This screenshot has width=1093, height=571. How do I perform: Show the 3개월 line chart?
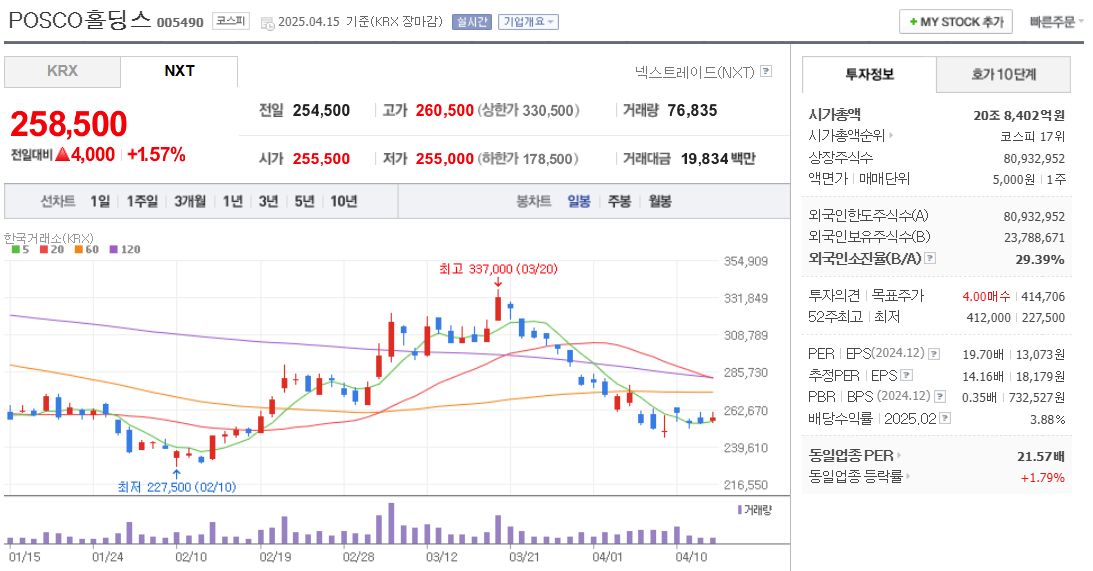190,201
